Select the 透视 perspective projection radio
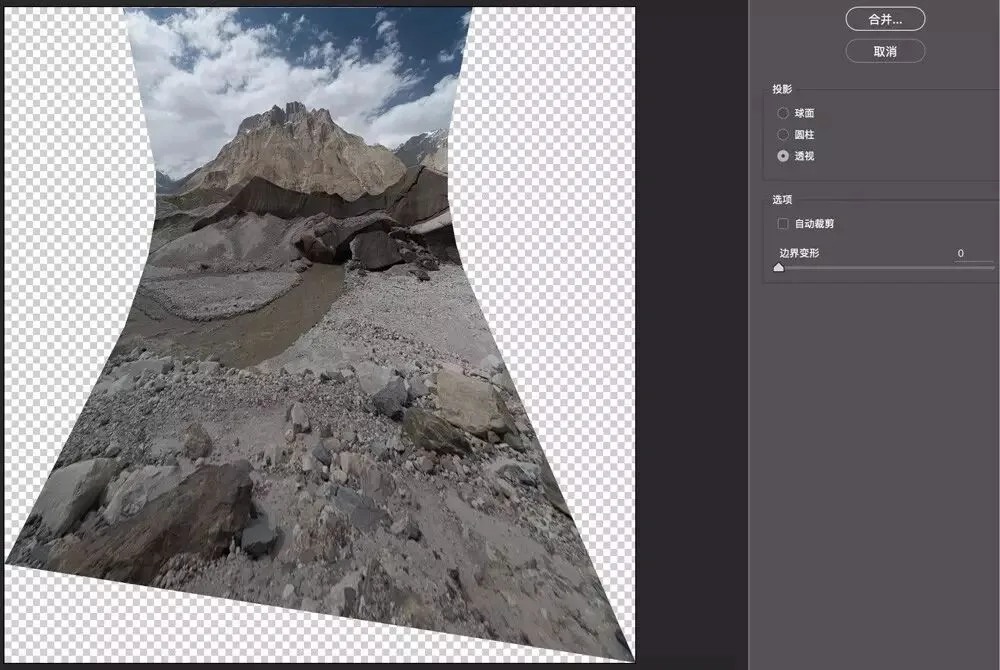The image size is (1000, 670). coord(783,156)
